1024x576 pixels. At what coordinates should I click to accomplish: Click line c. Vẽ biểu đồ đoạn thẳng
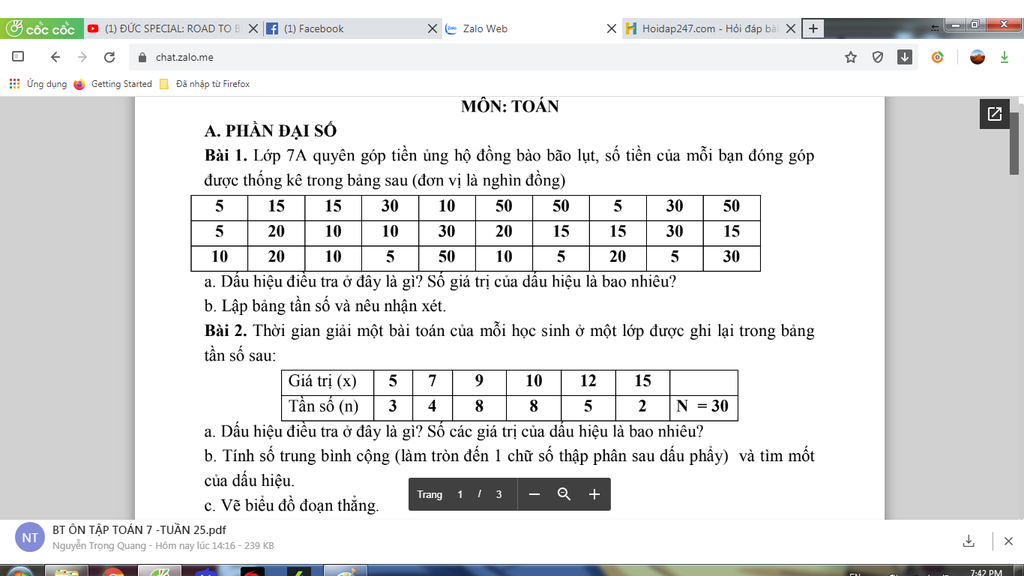(x=291, y=505)
